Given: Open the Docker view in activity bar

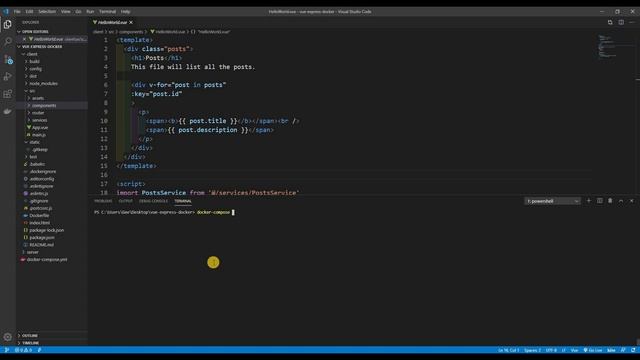Looking at the screenshot, I should [8, 111].
